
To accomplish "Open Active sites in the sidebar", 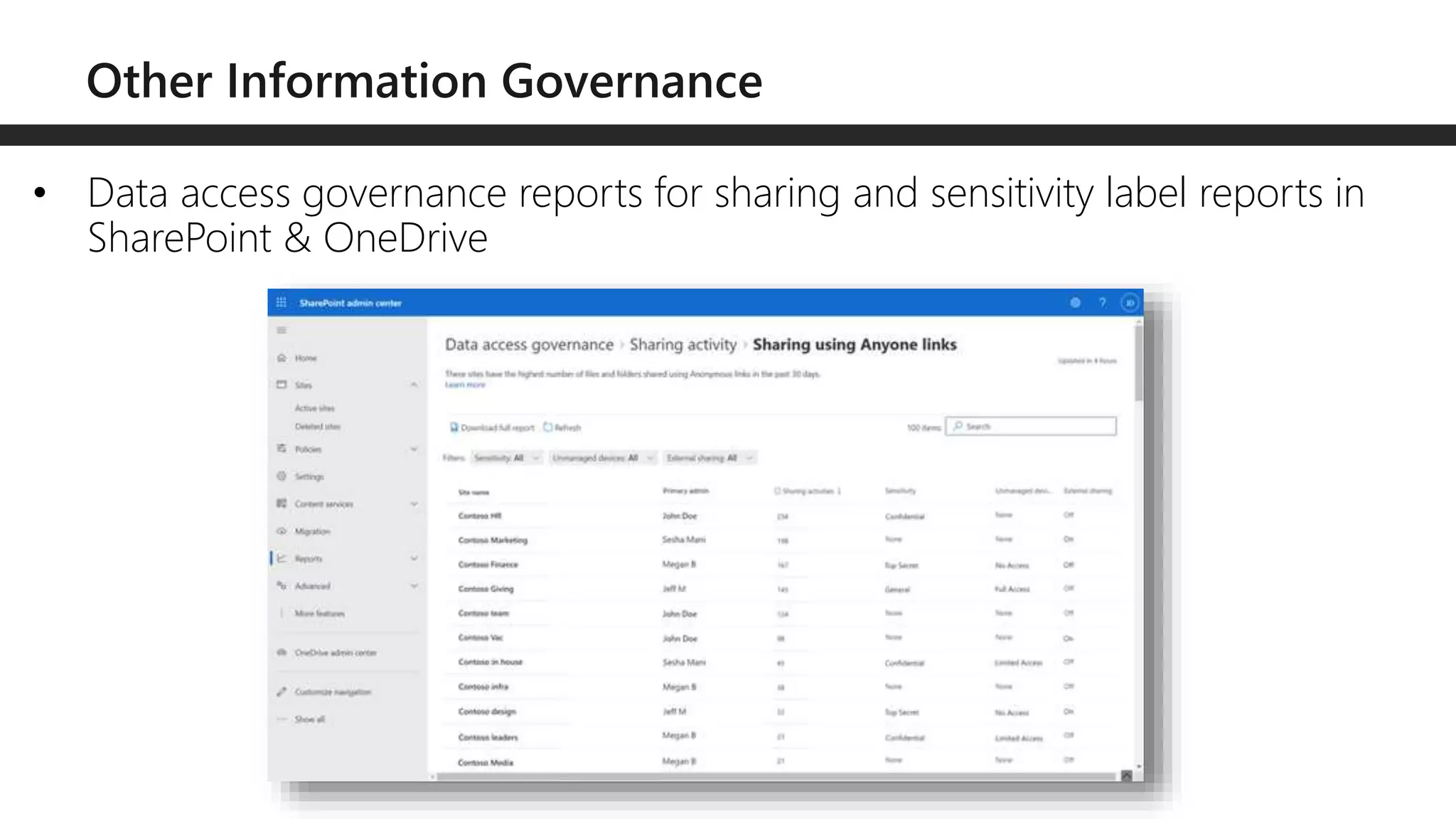I will [x=314, y=408].
